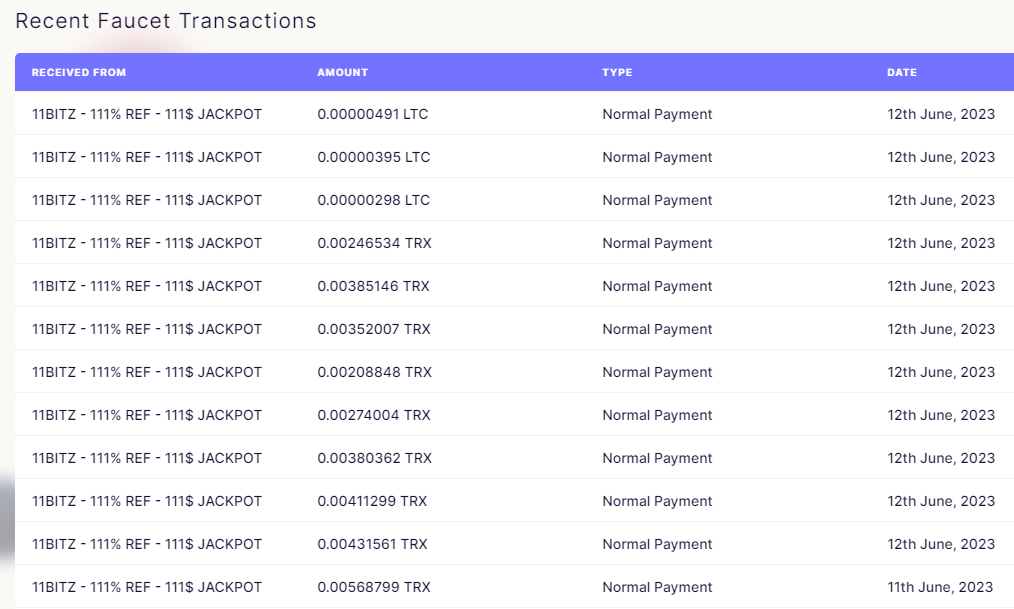Image resolution: width=1014 pixels, height=609 pixels.
Task: Select the 0.00246534 TRX amount
Action: pos(374,243)
